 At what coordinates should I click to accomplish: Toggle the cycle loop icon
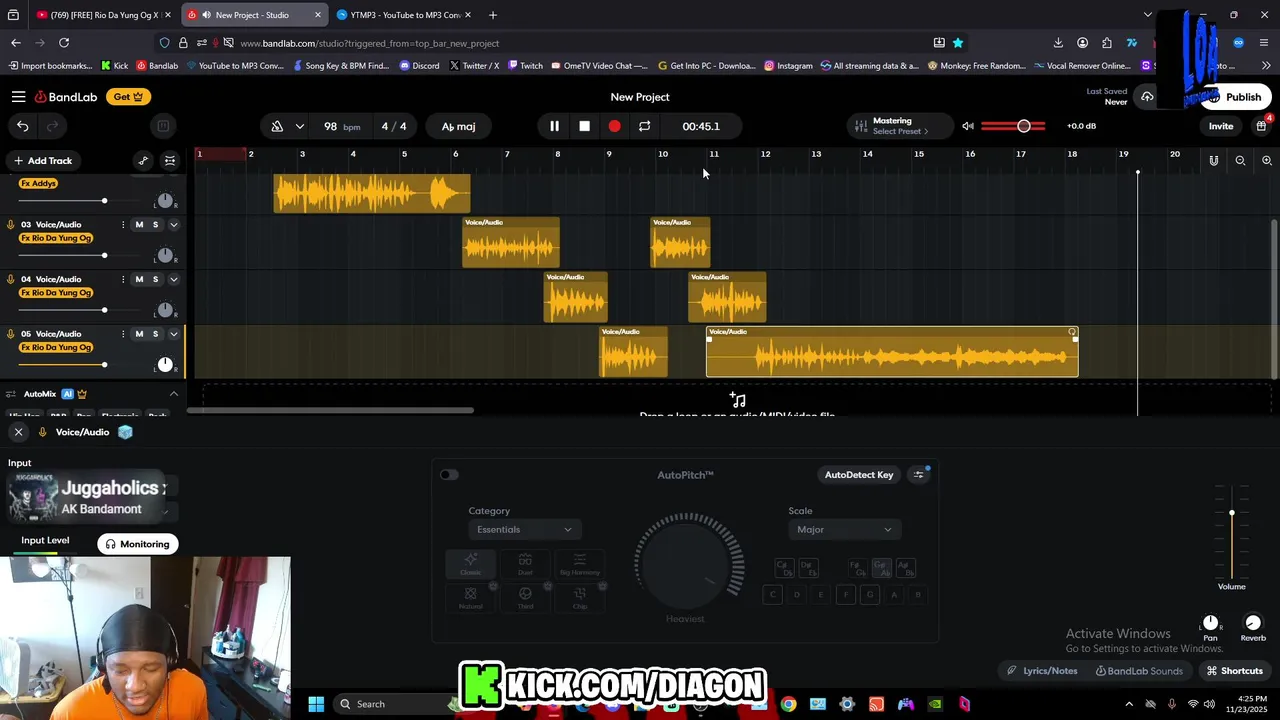pyautogui.click(x=644, y=126)
